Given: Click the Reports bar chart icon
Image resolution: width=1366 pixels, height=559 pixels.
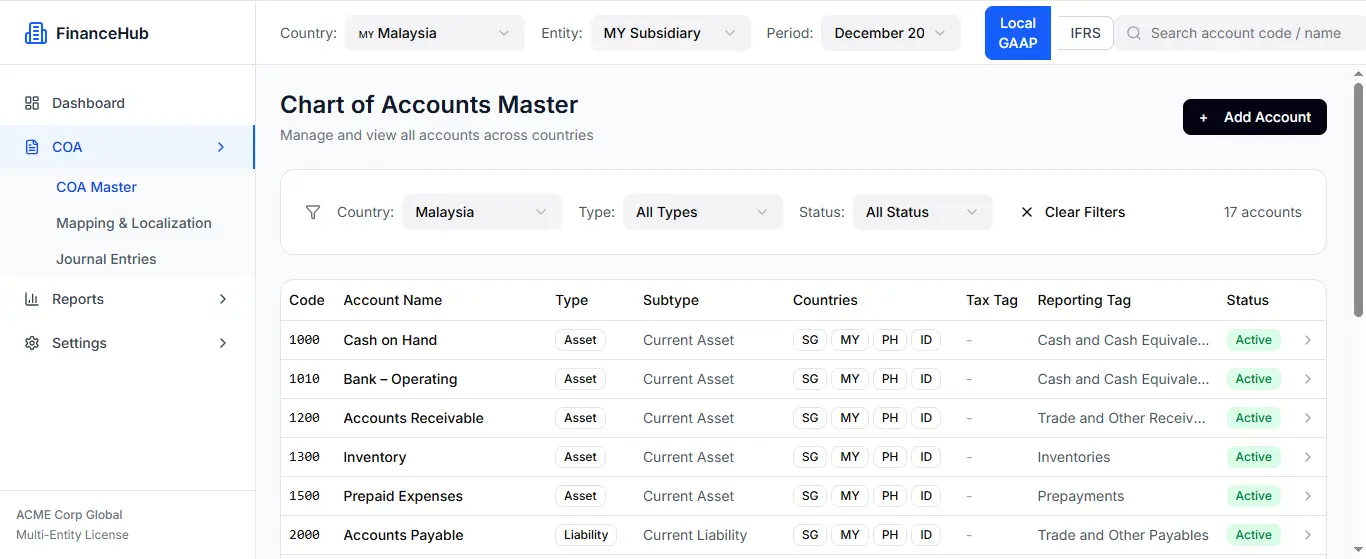Looking at the screenshot, I should click(x=32, y=299).
